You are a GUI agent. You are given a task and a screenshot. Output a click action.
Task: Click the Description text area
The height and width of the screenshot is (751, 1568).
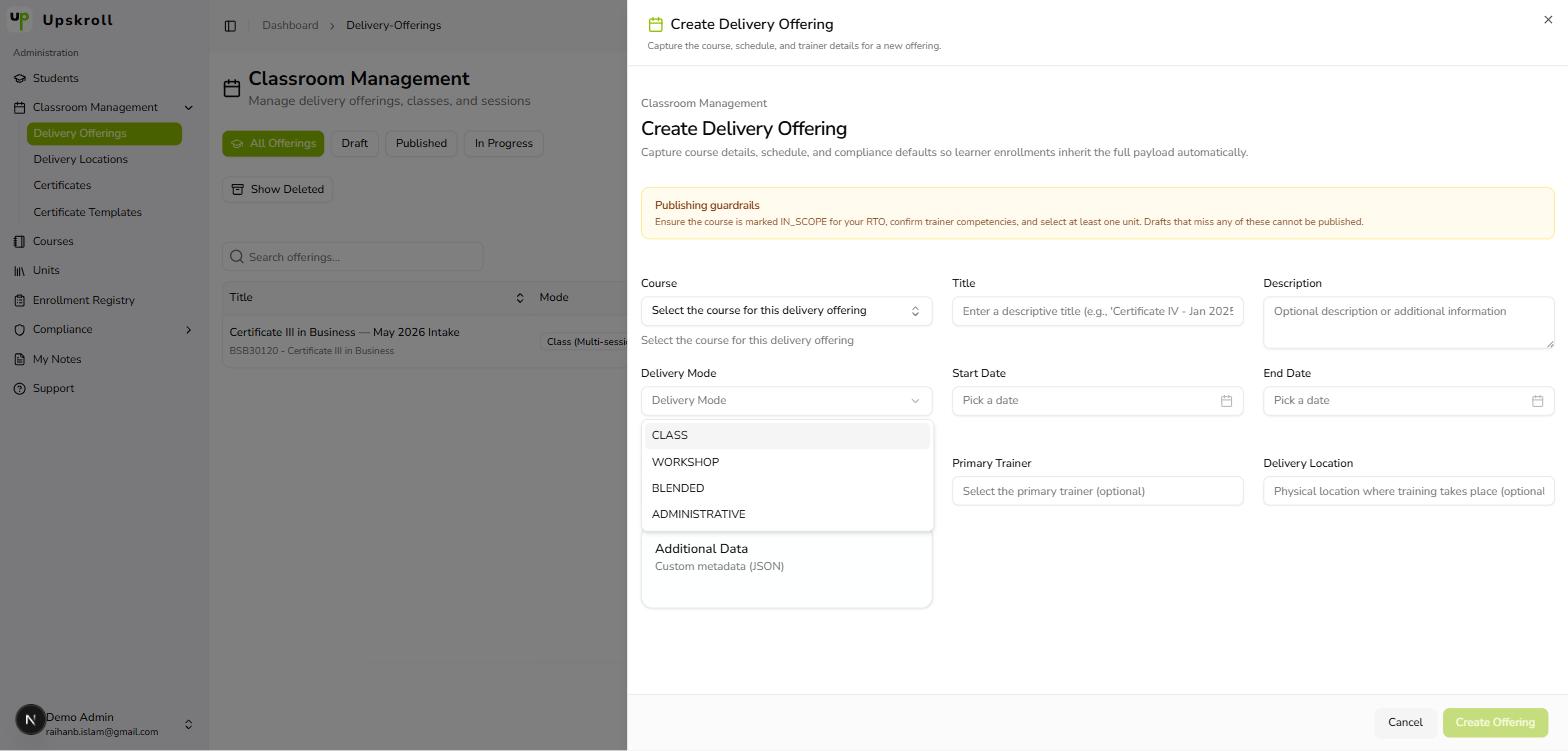pos(1408,323)
